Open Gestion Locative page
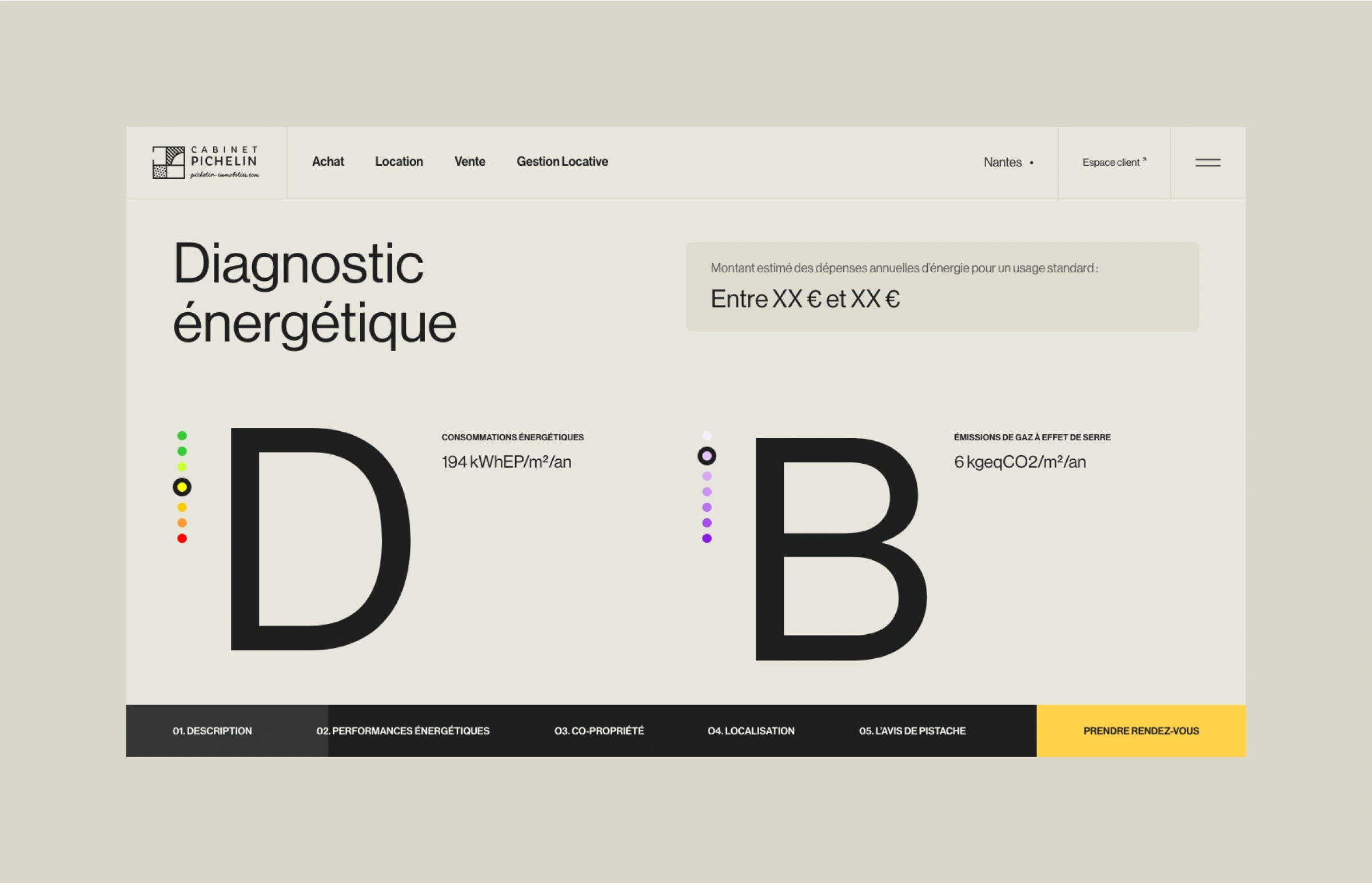The image size is (1372, 883). (561, 162)
